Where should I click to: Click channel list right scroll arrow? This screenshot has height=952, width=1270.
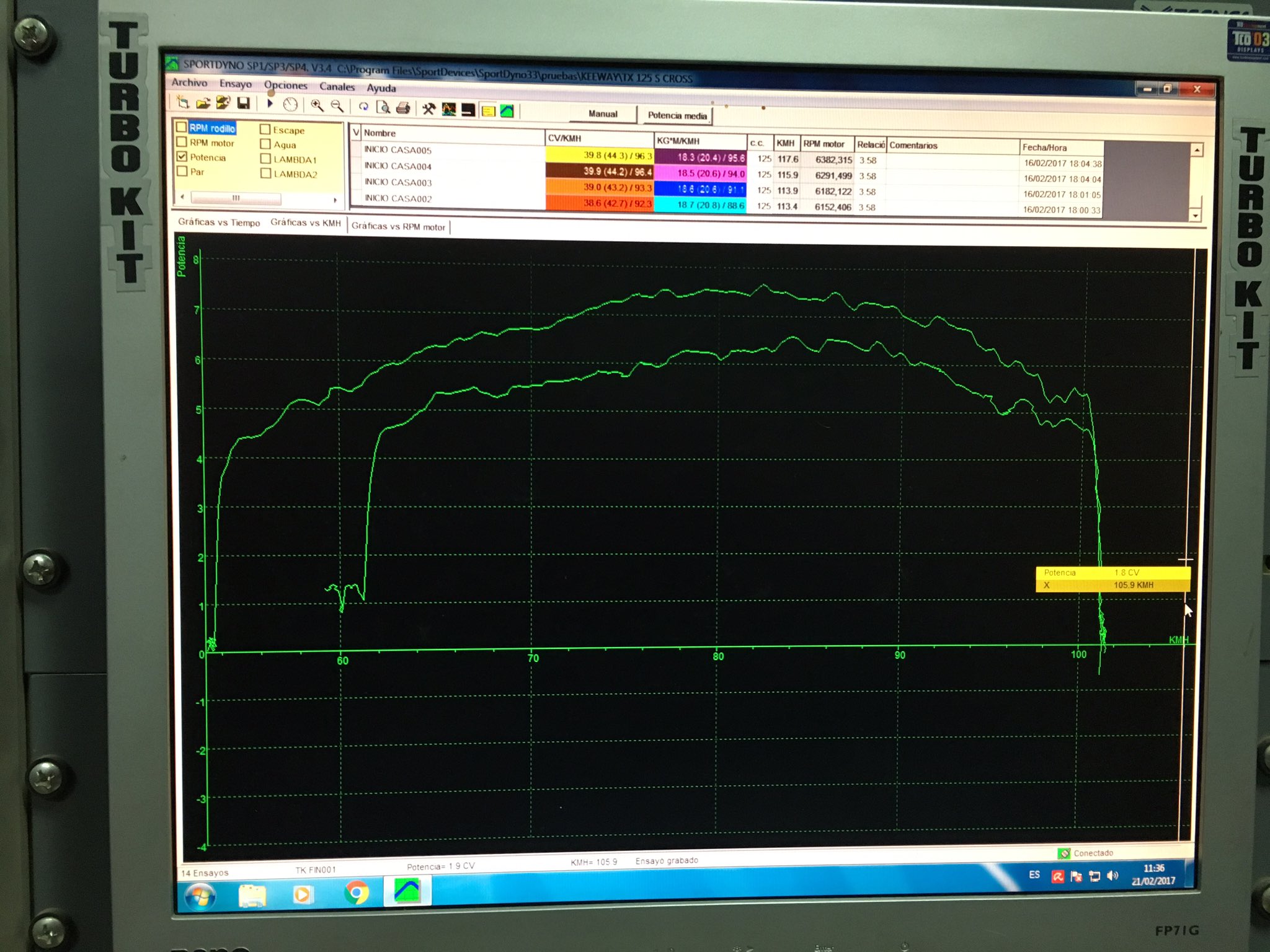pos(335,200)
